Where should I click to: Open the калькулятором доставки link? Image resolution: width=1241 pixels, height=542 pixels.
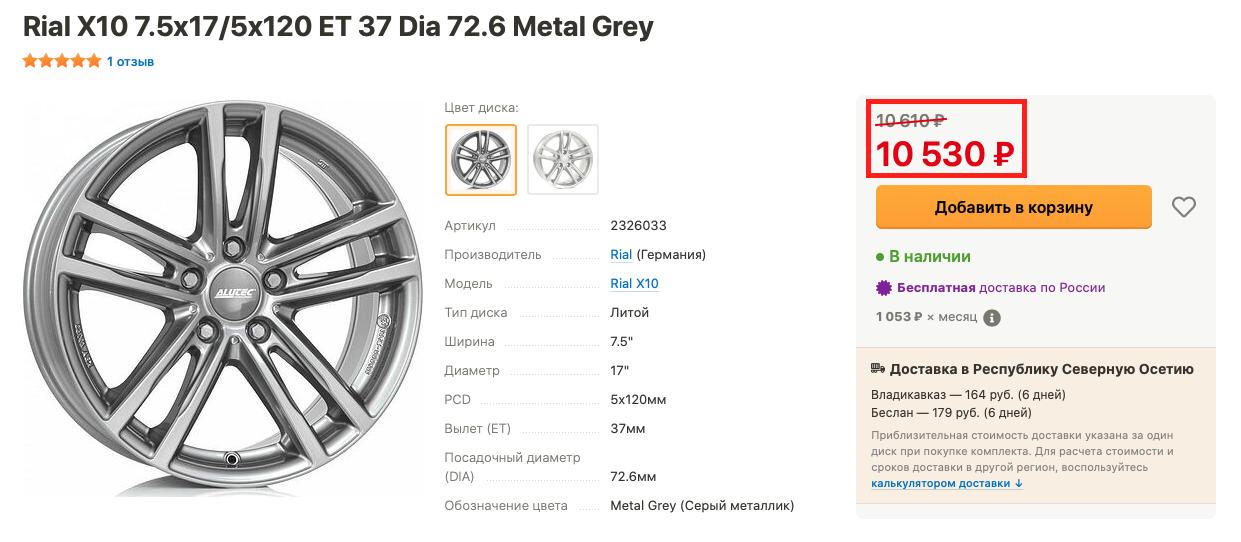(946, 483)
